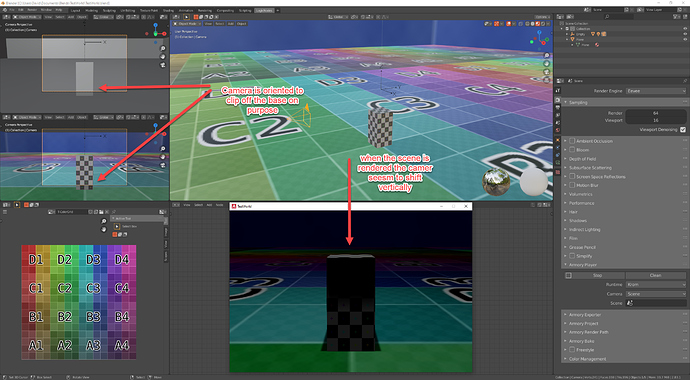Enable the Bloom checkbox
The width and height of the screenshot is (690, 380).
pos(572,150)
